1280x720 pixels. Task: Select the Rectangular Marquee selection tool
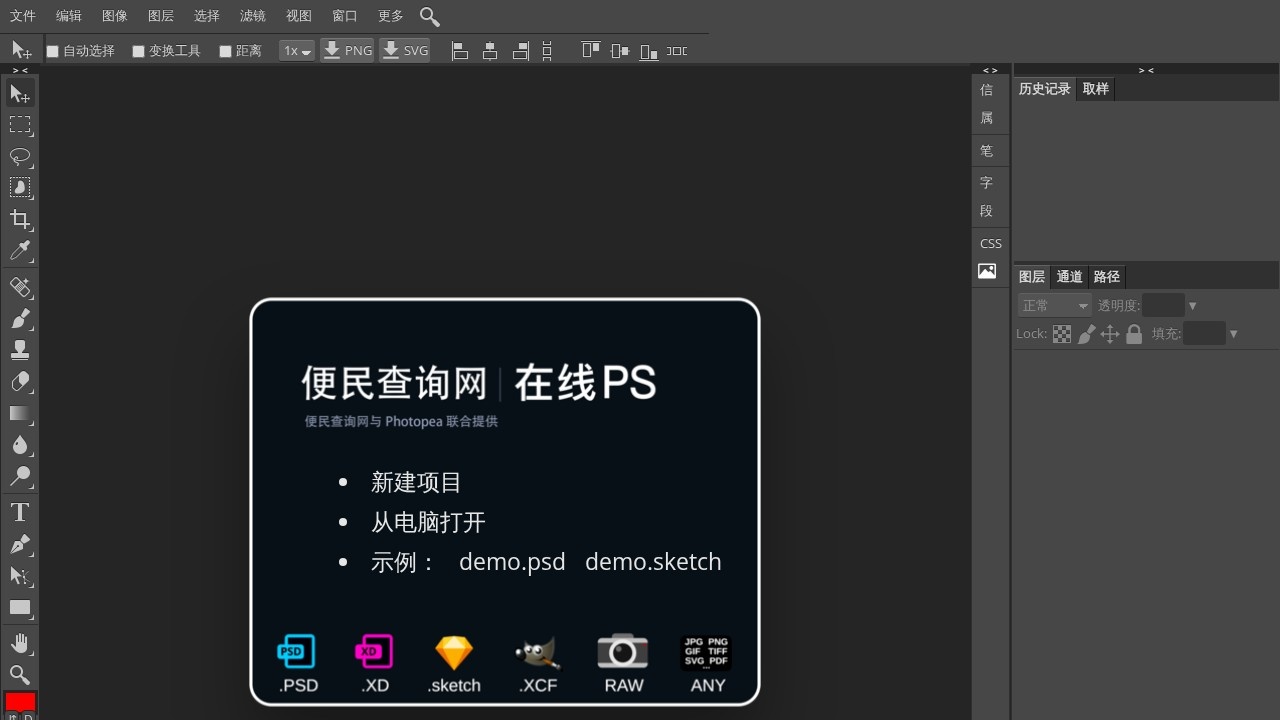click(x=20, y=125)
